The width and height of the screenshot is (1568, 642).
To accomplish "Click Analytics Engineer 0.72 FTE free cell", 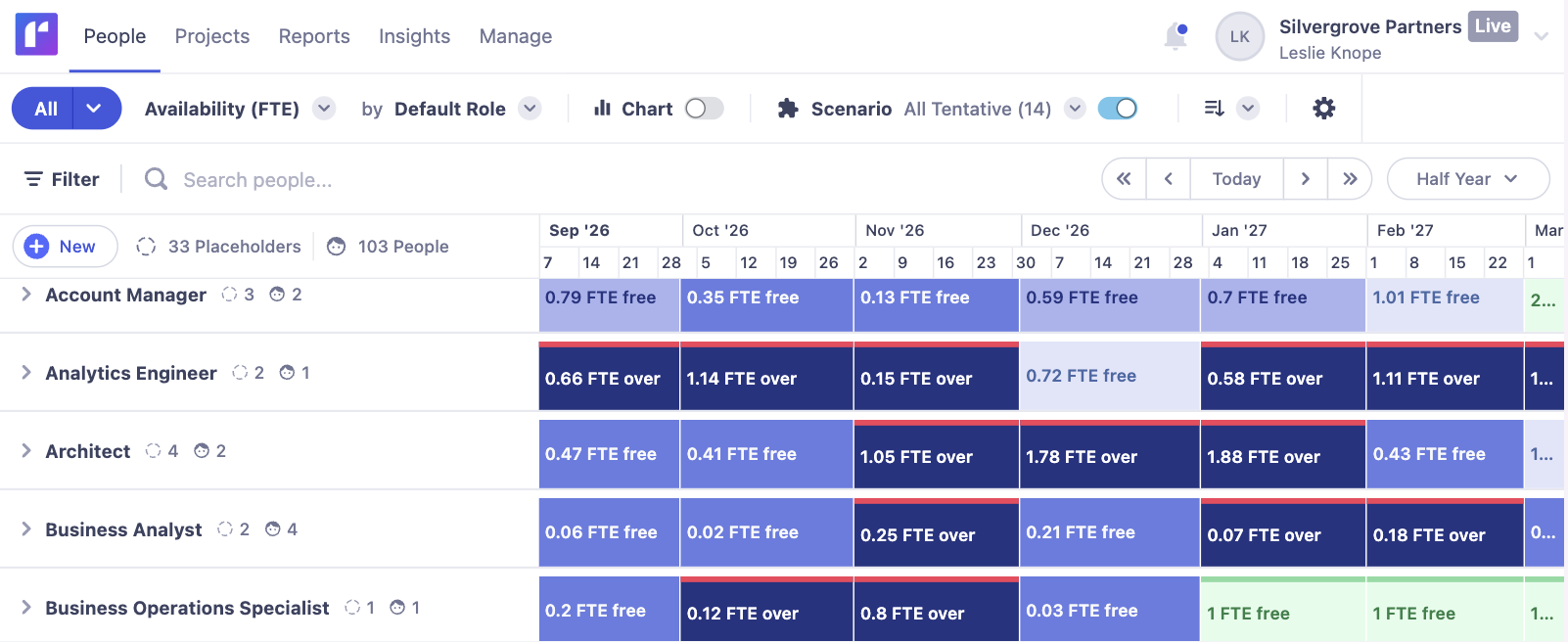I will pyautogui.click(x=1110, y=376).
